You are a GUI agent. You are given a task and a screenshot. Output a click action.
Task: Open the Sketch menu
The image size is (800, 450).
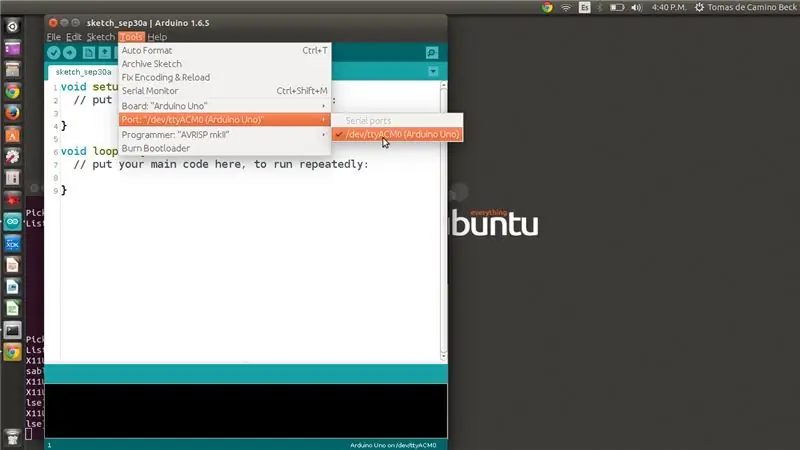[x=101, y=37]
